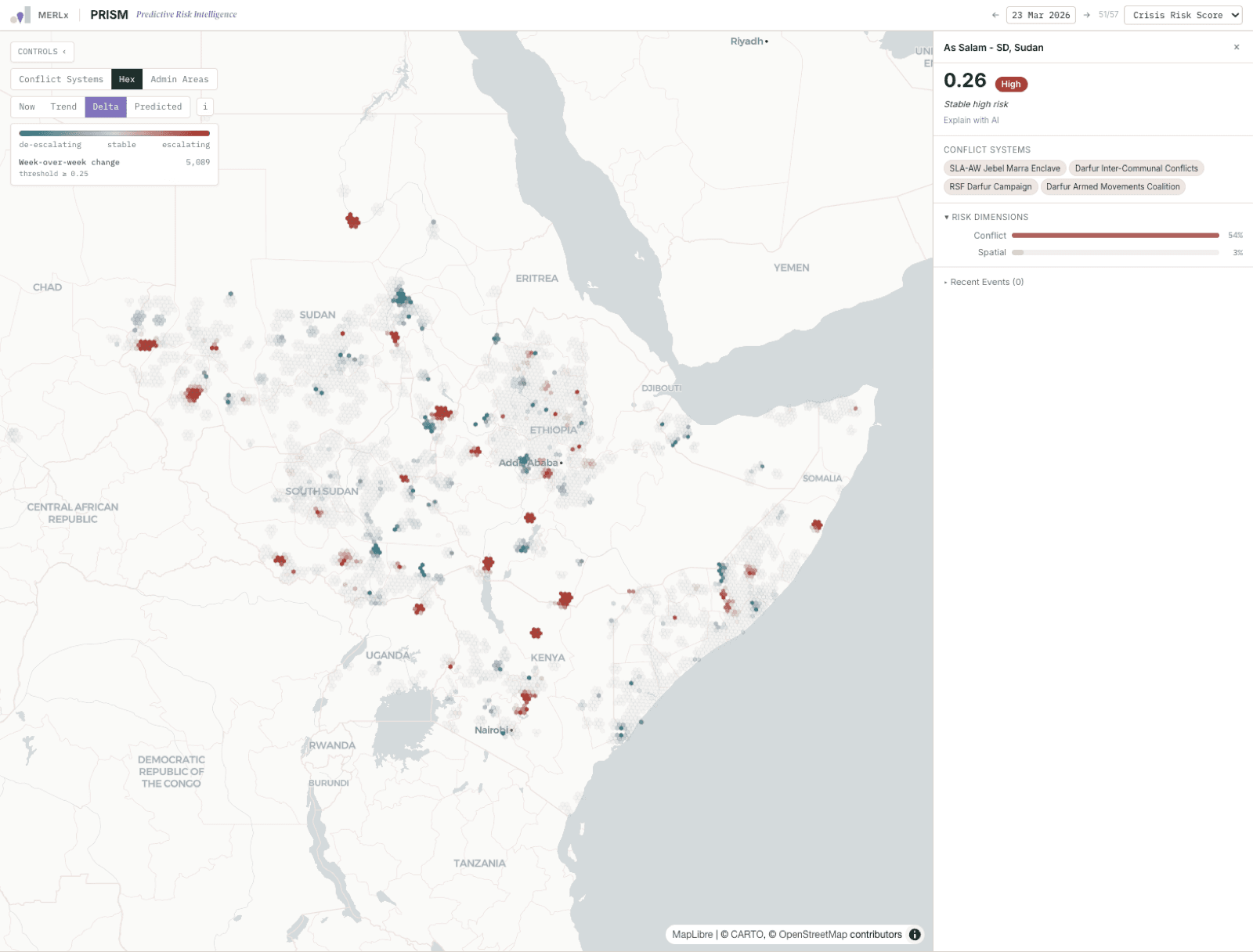Click the 0.26 risk score value

coord(965,81)
